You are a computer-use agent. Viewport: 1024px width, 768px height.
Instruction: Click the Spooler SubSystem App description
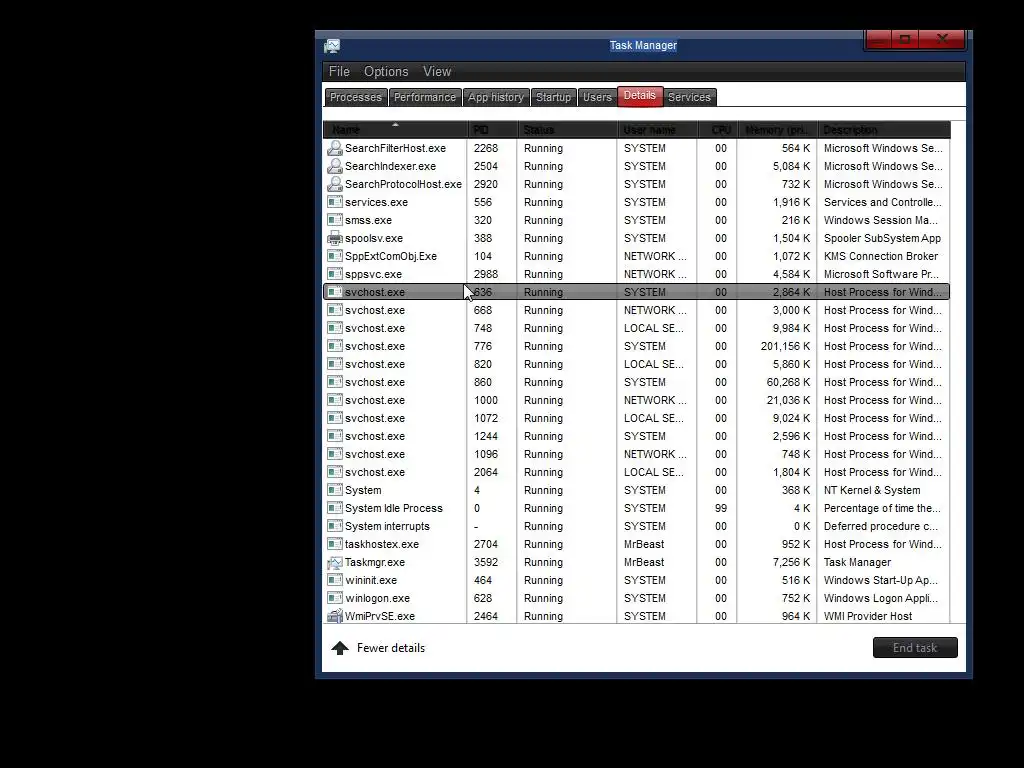pyautogui.click(x=882, y=238)
